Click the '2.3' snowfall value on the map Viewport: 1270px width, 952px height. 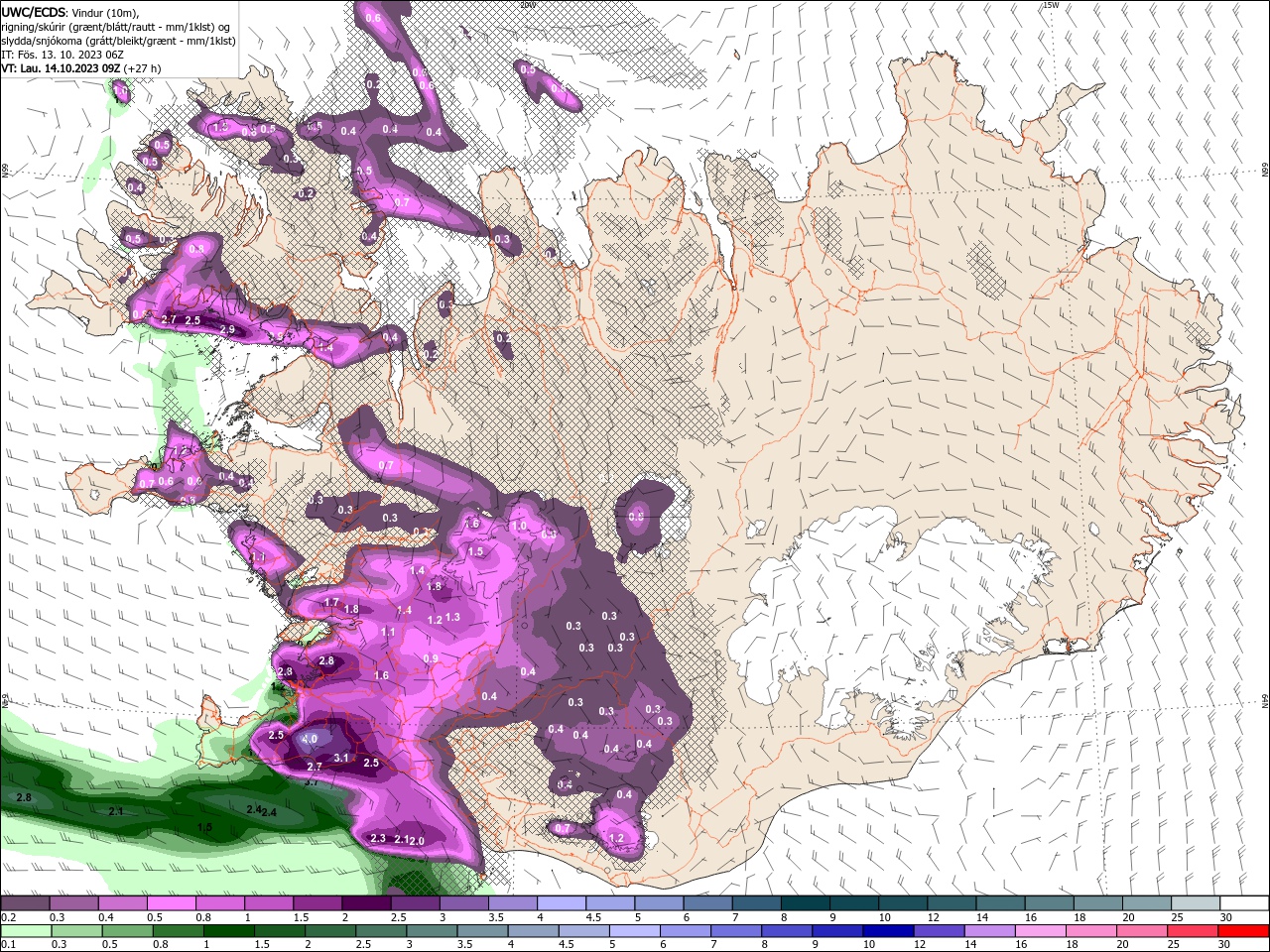(x=377, y=839)
